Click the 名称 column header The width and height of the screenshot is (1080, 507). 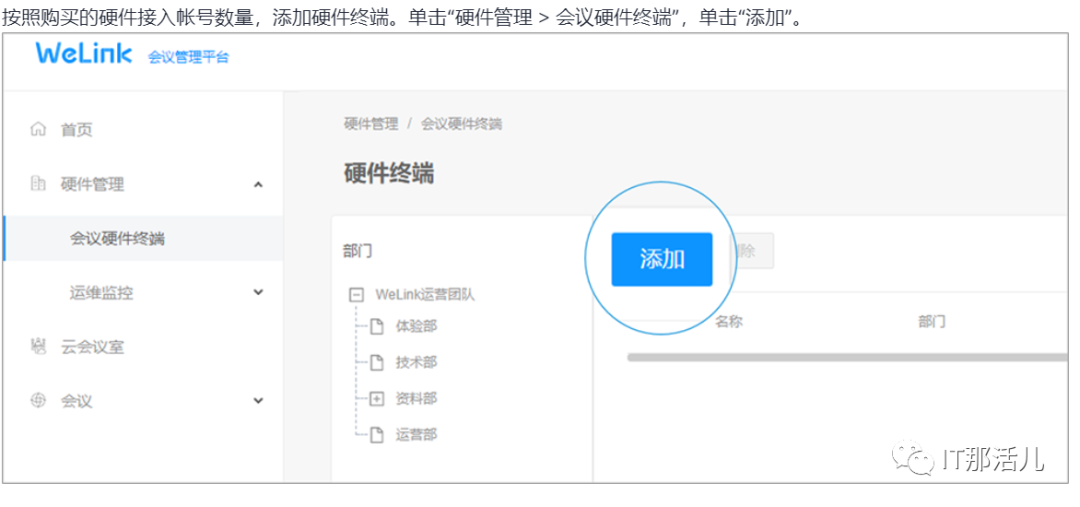729,322
